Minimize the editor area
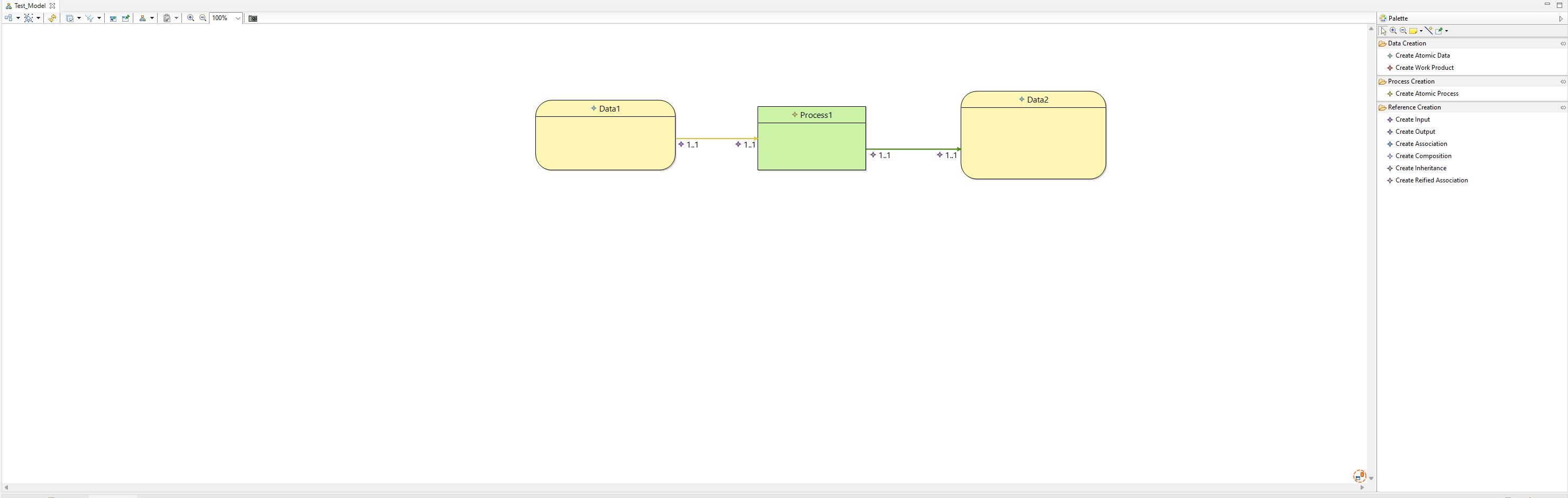The height and width of the screenshot is (498, 1568). (1547, 5)
